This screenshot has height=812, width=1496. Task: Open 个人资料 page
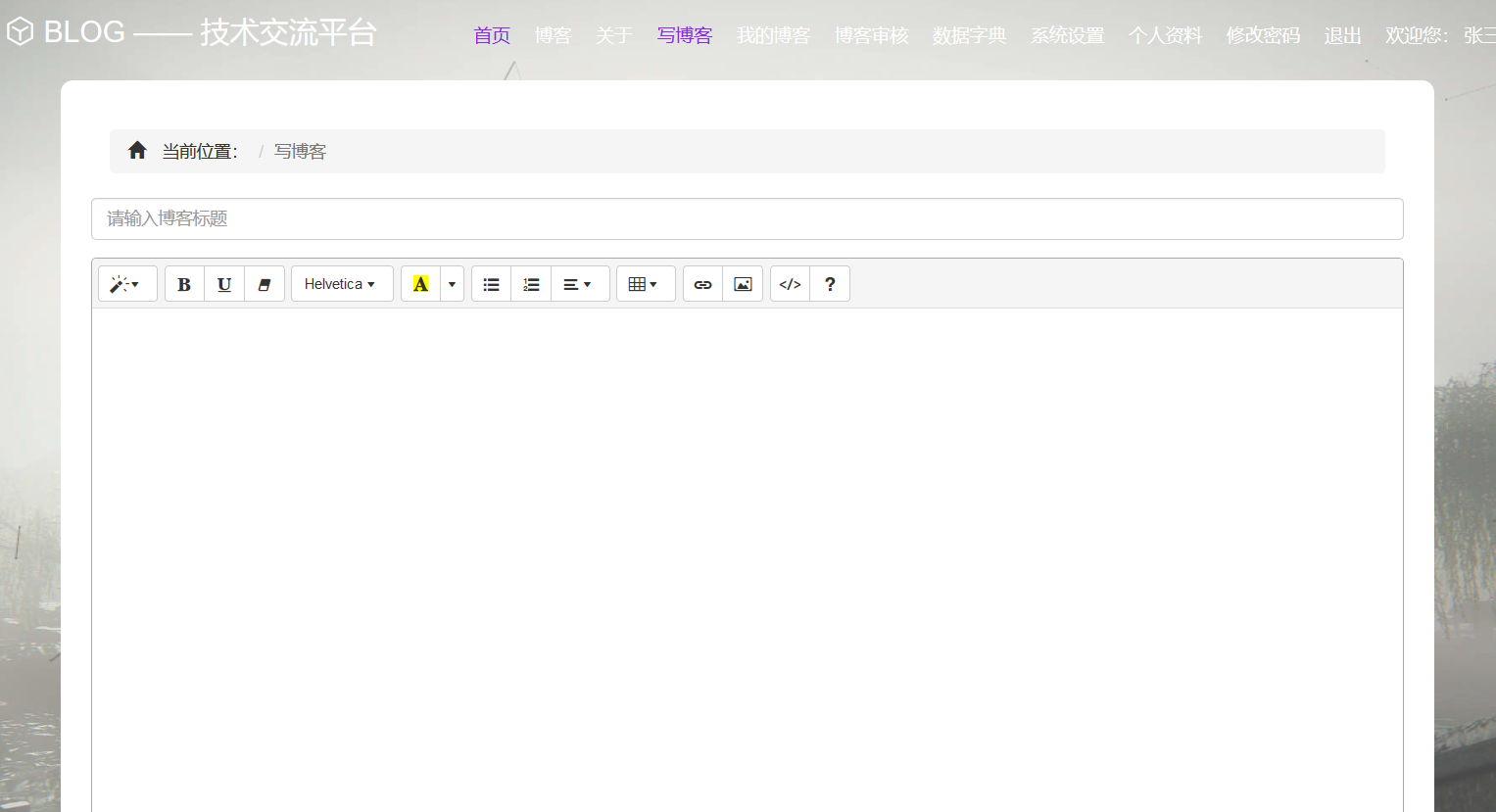point(1165,35)
